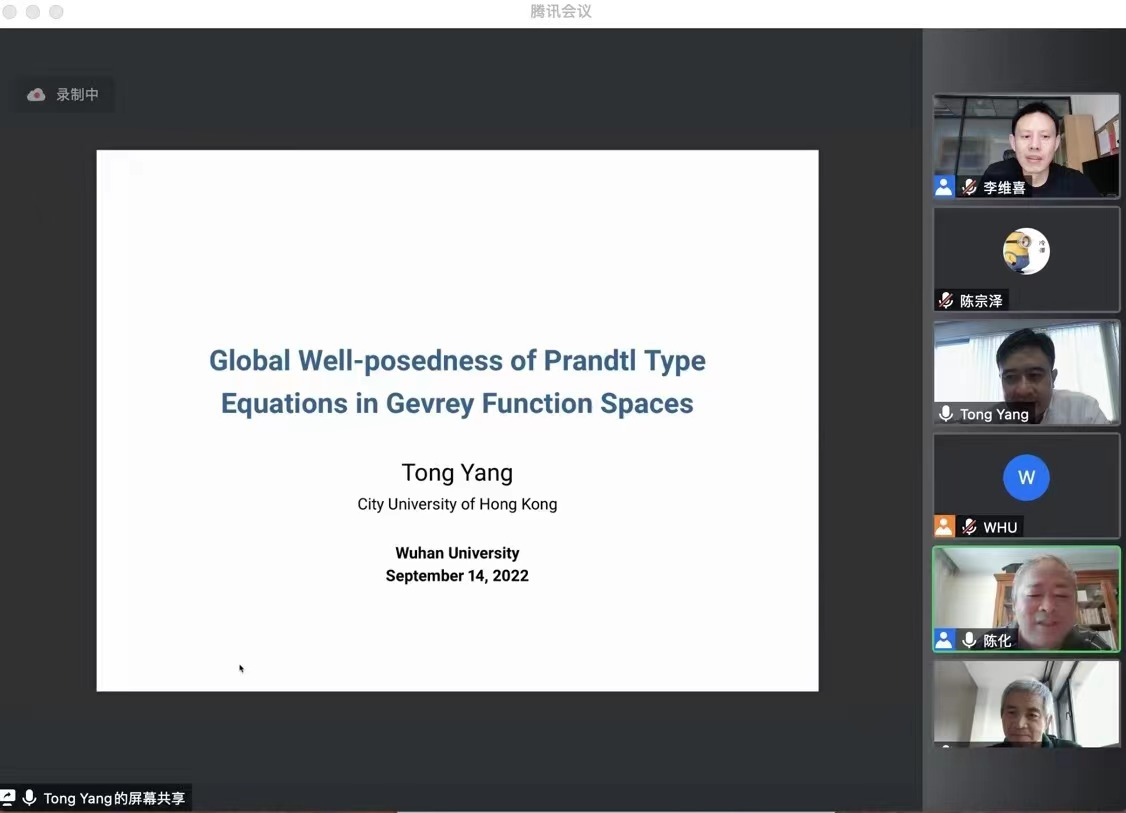Click the active mic icon of 陈化
Screen dimensions: 1126x813
(x=969, y=640)
